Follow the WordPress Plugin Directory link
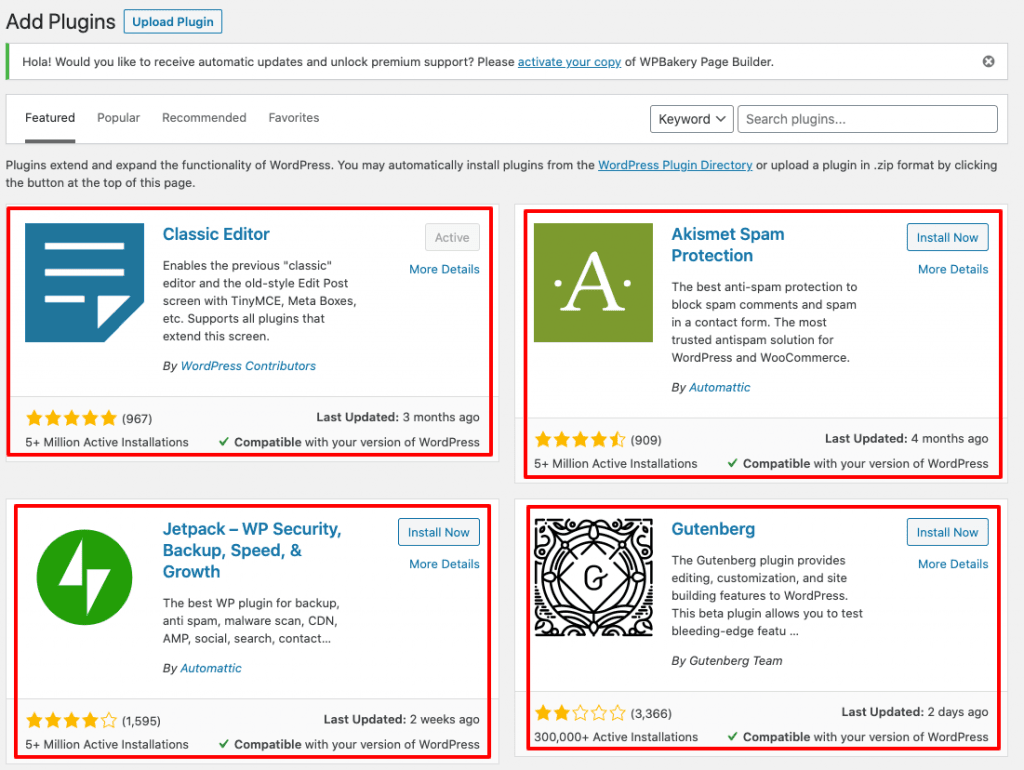Image resolution: width=1024 pixels, height=770 pixels. (x=674, y=165)
